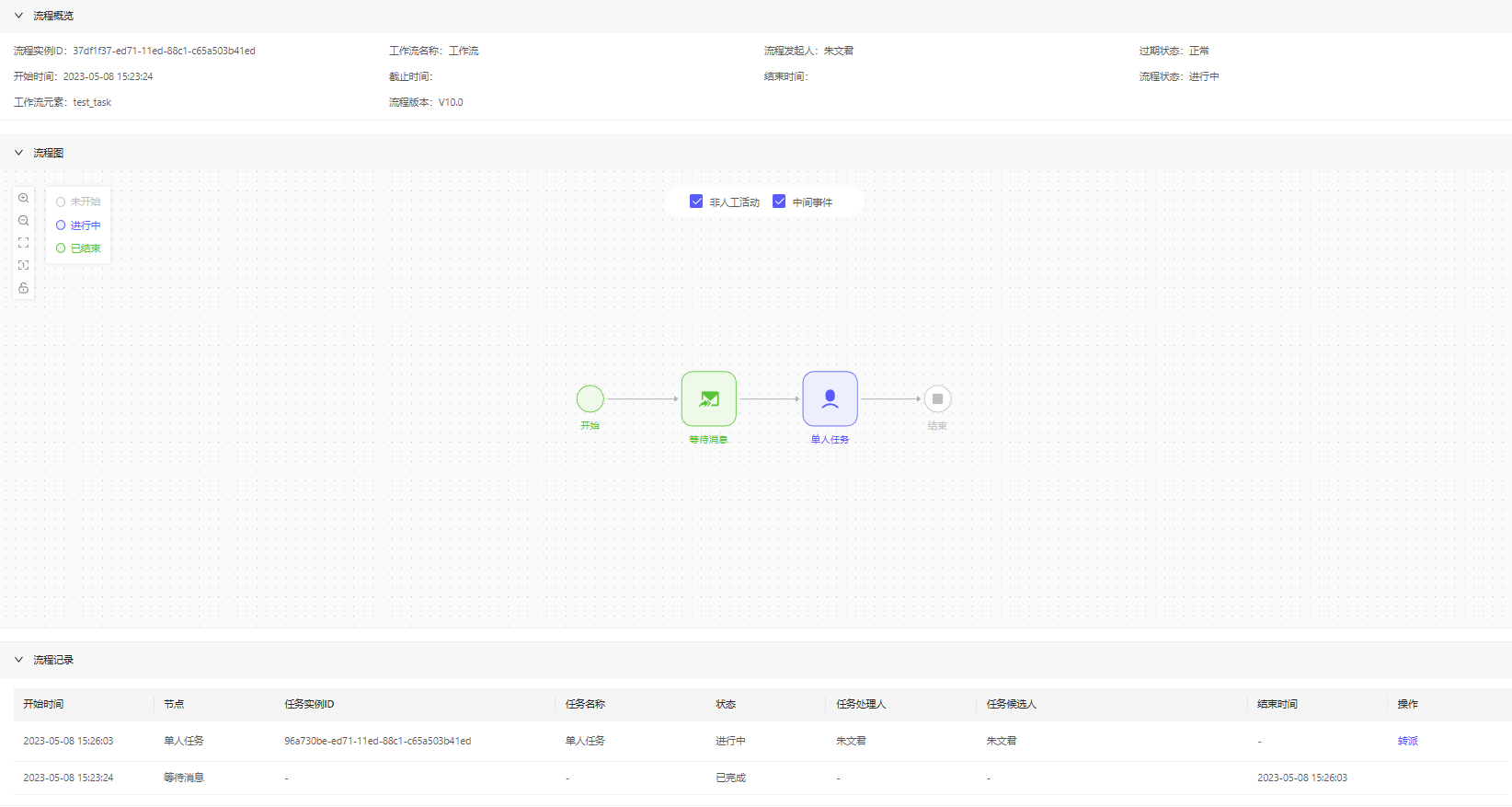Click the zoom in magnifier icon
The height and width of the screenshot is (807, 1512).
point(24,199)
